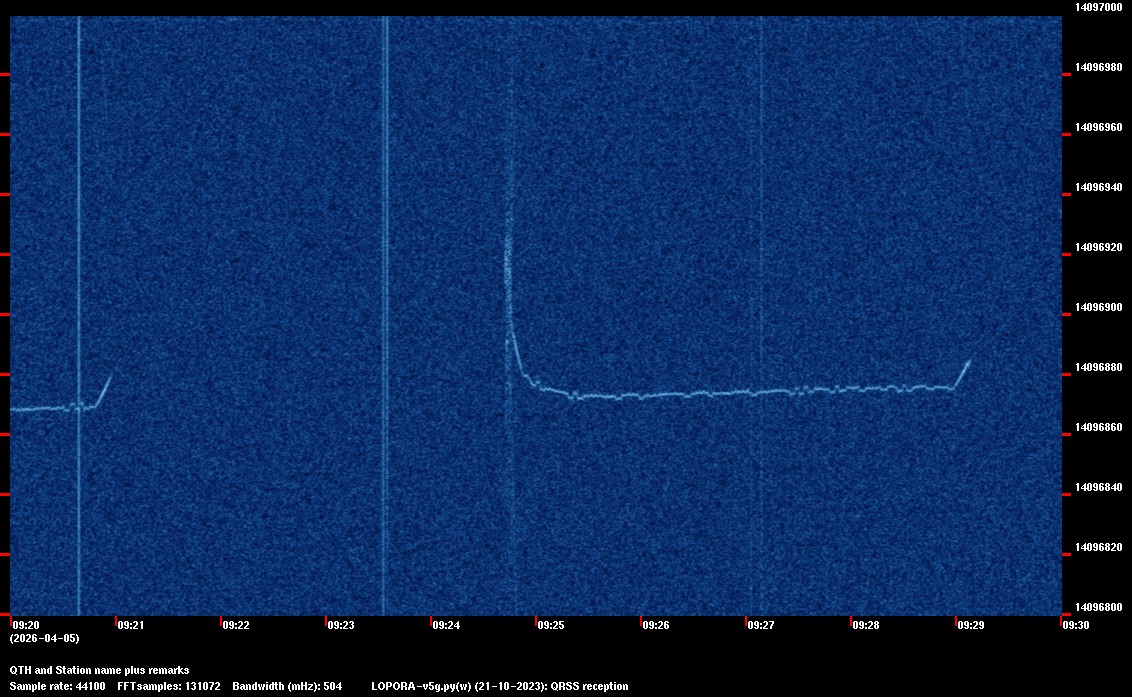Click the 09:20 time axis label

[x=26, y=625]
